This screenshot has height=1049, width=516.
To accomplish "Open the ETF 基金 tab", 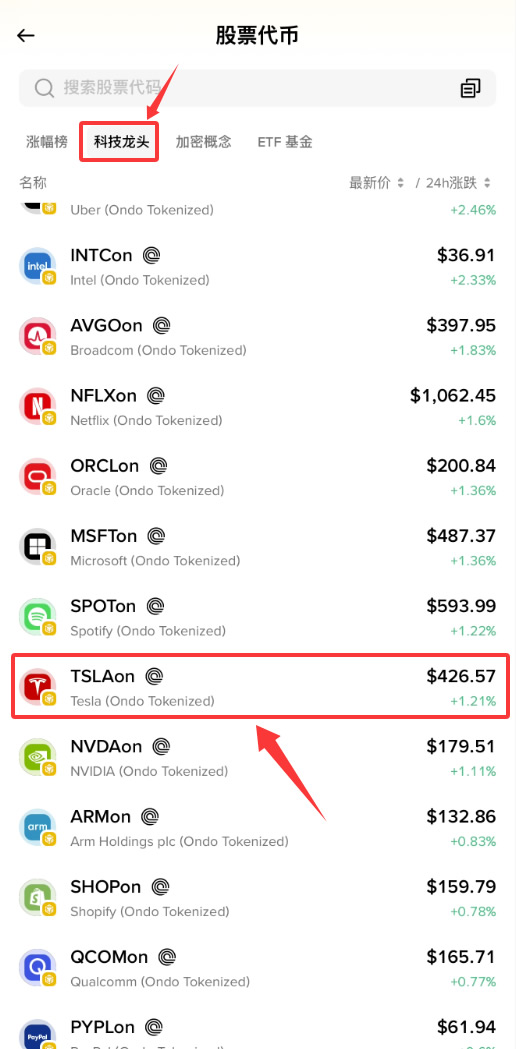I will click(x=285, y=142).
